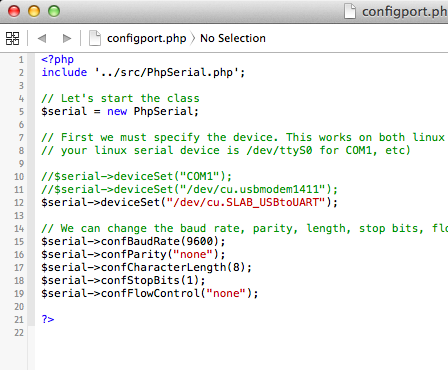Viewport: 448px width, 370px height.
Task: Zoom the window with the green button
Action: pyautogui.click(x=54, y=11)
